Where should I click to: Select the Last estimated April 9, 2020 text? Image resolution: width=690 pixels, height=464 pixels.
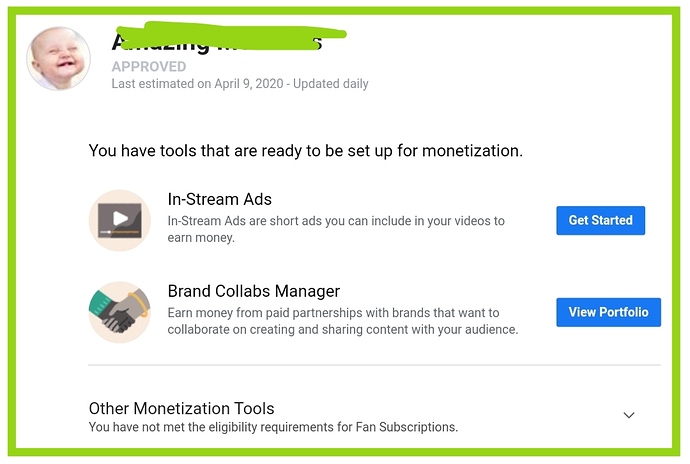click(197, 84)
